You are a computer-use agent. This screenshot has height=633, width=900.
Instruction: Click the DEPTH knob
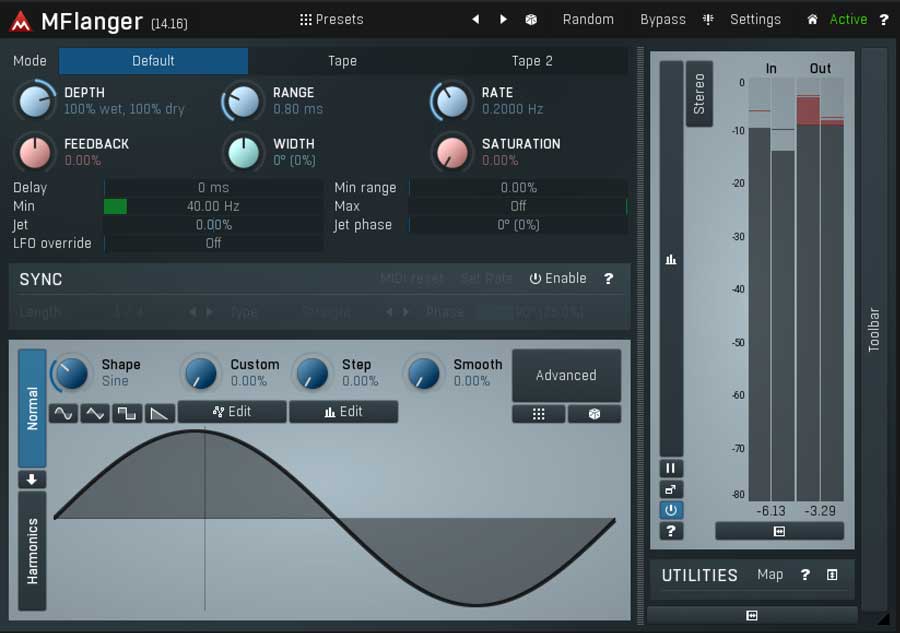click(35, 102)
